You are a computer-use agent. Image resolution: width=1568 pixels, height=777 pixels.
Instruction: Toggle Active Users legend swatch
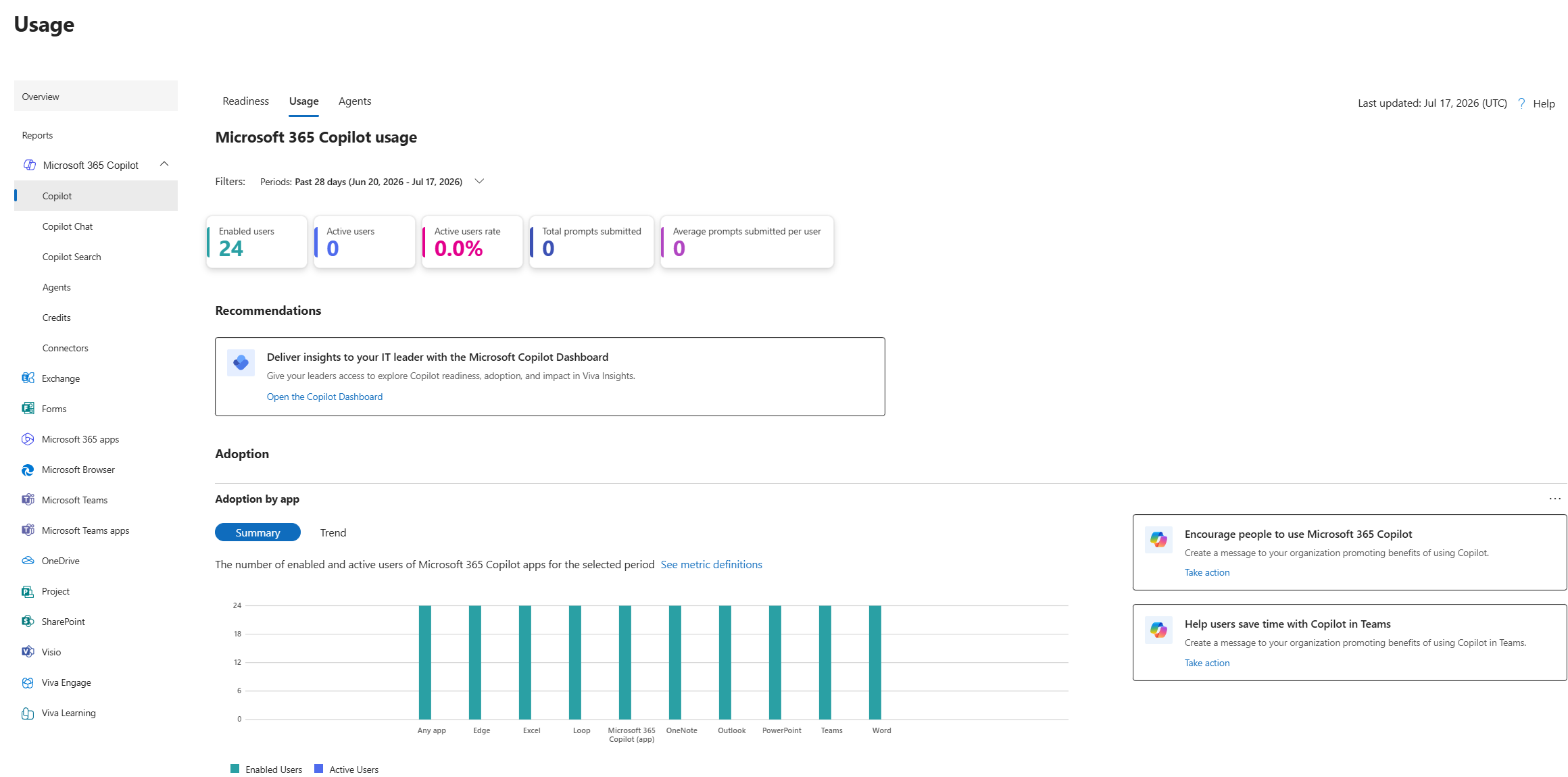point(318,769)
